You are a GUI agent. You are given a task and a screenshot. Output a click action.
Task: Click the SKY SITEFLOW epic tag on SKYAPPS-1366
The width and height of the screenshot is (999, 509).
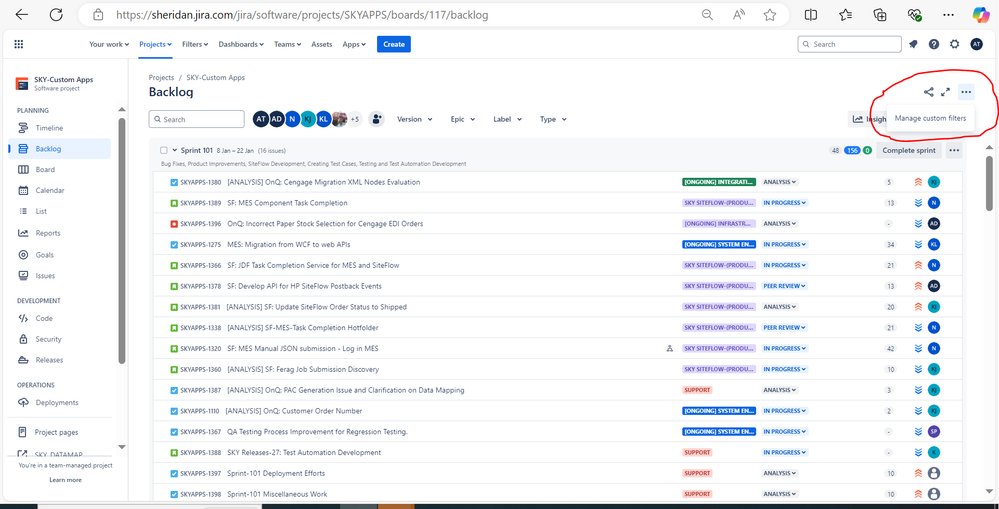[719, 265]
